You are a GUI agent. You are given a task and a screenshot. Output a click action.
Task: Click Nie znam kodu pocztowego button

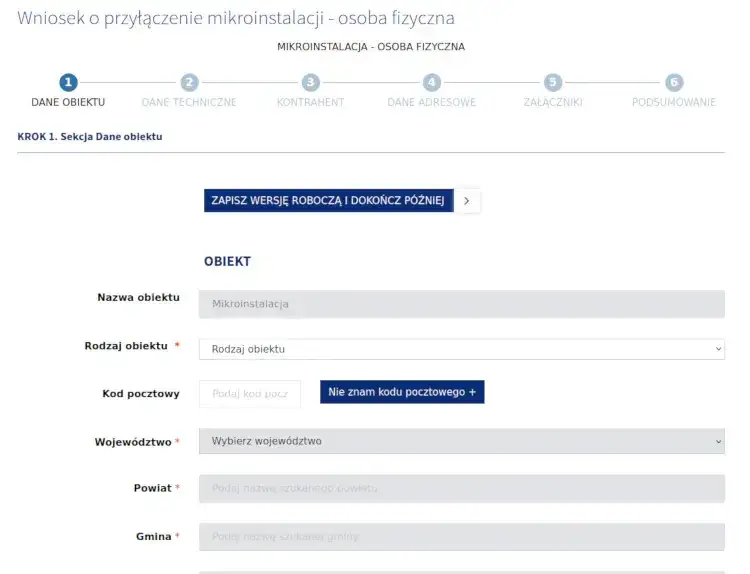pos(402,392)
